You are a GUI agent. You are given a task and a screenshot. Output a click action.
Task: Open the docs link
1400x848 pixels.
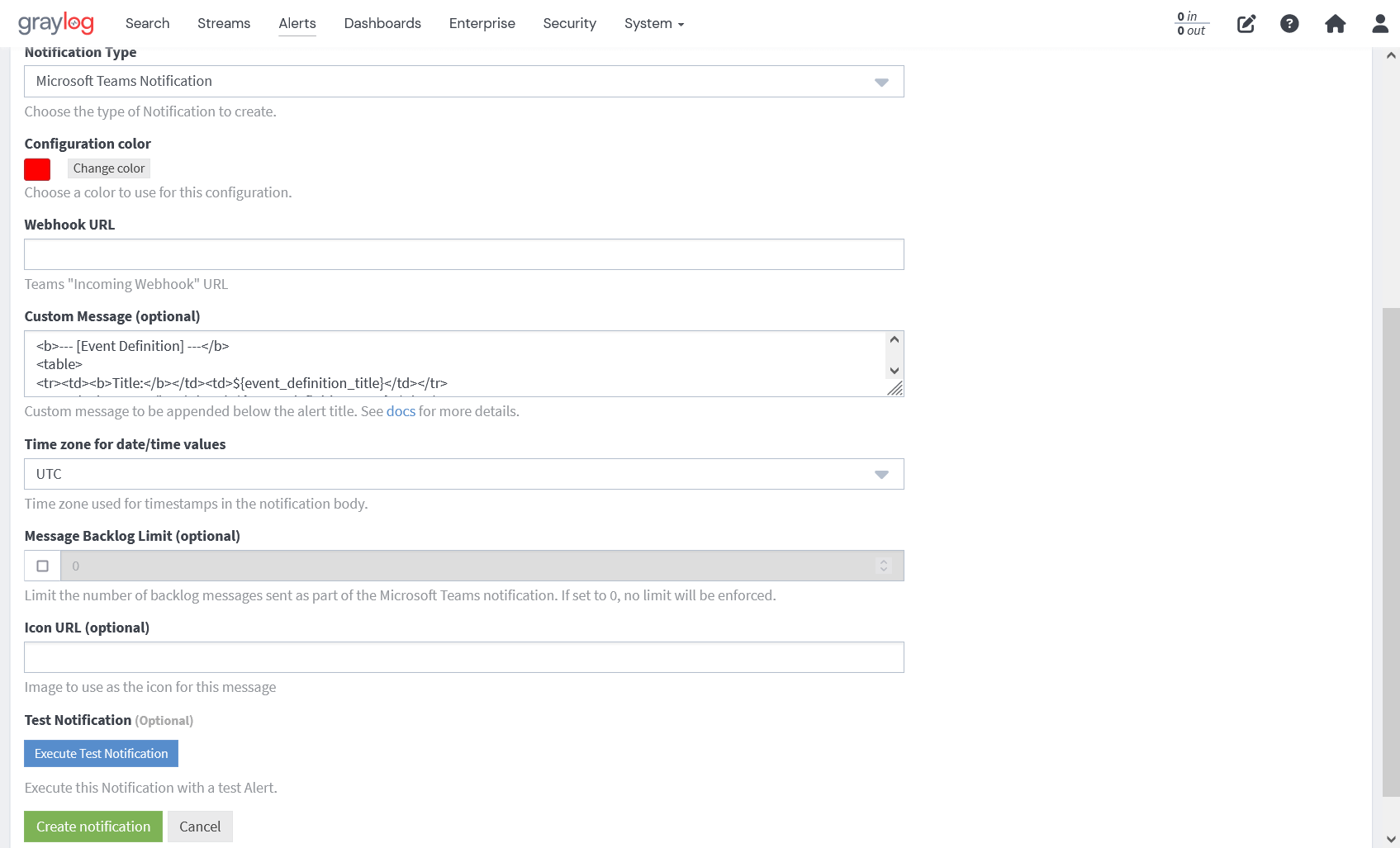[x=401, y=411]
